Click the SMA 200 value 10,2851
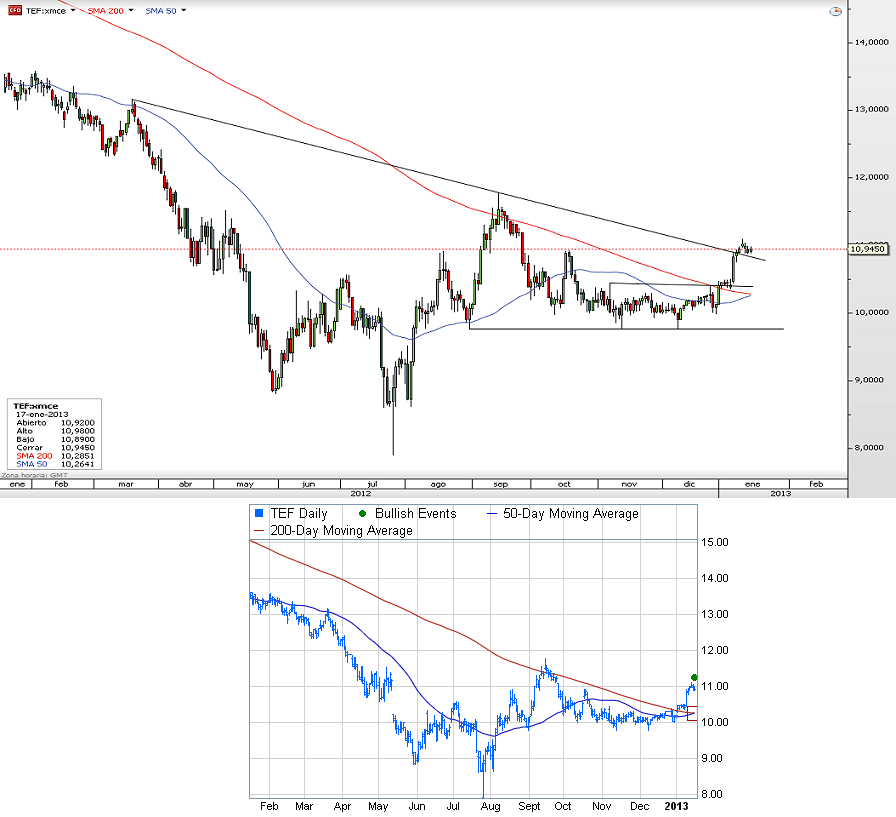896x817 pixels. (78, 456)
